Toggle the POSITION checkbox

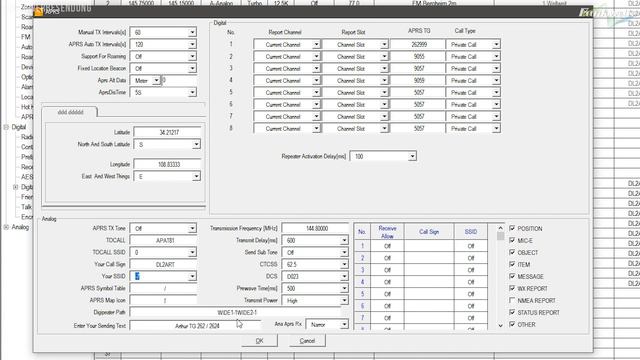(x=512, y=228)
